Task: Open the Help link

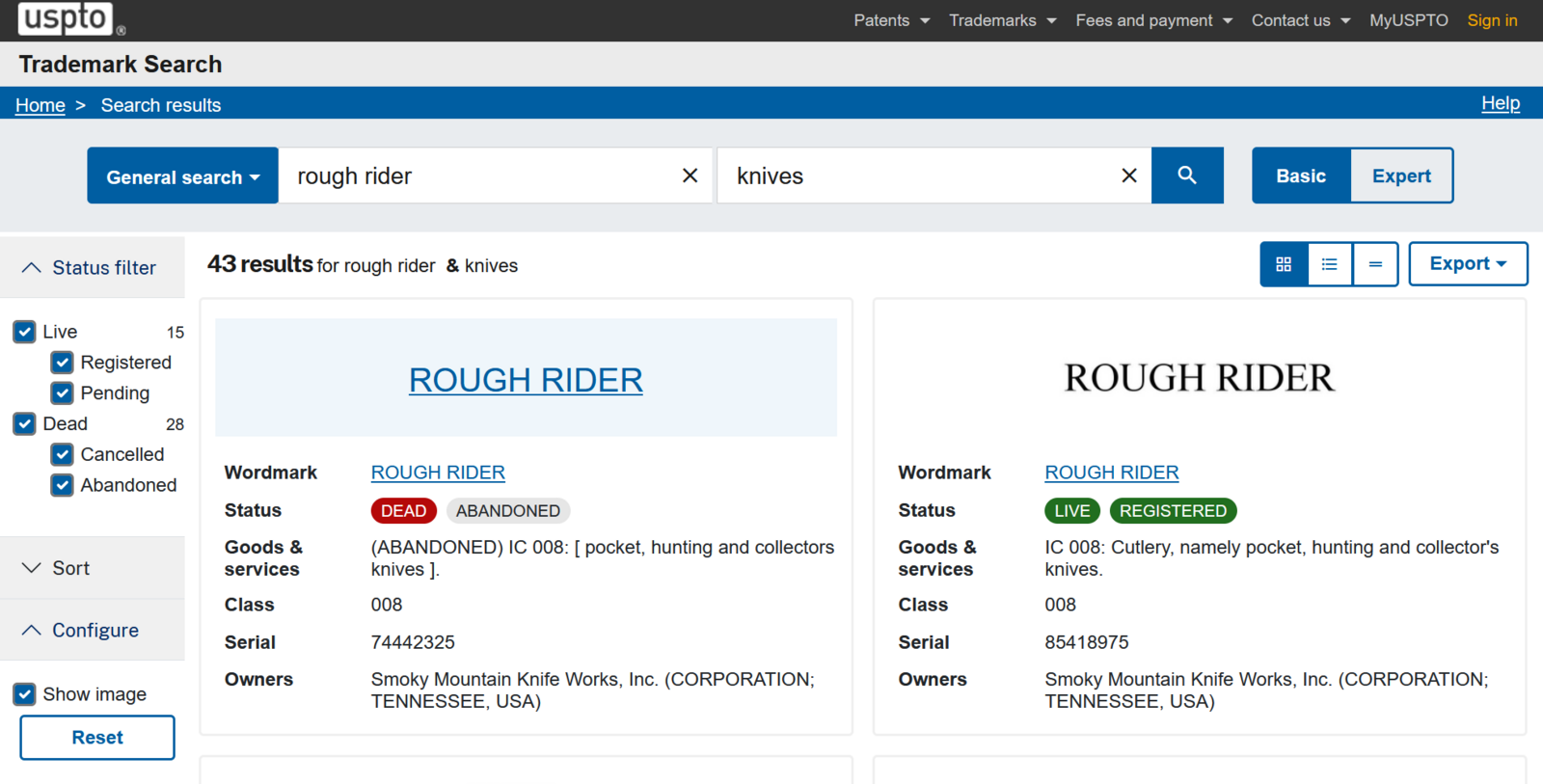Action: tap(1500, 103)
